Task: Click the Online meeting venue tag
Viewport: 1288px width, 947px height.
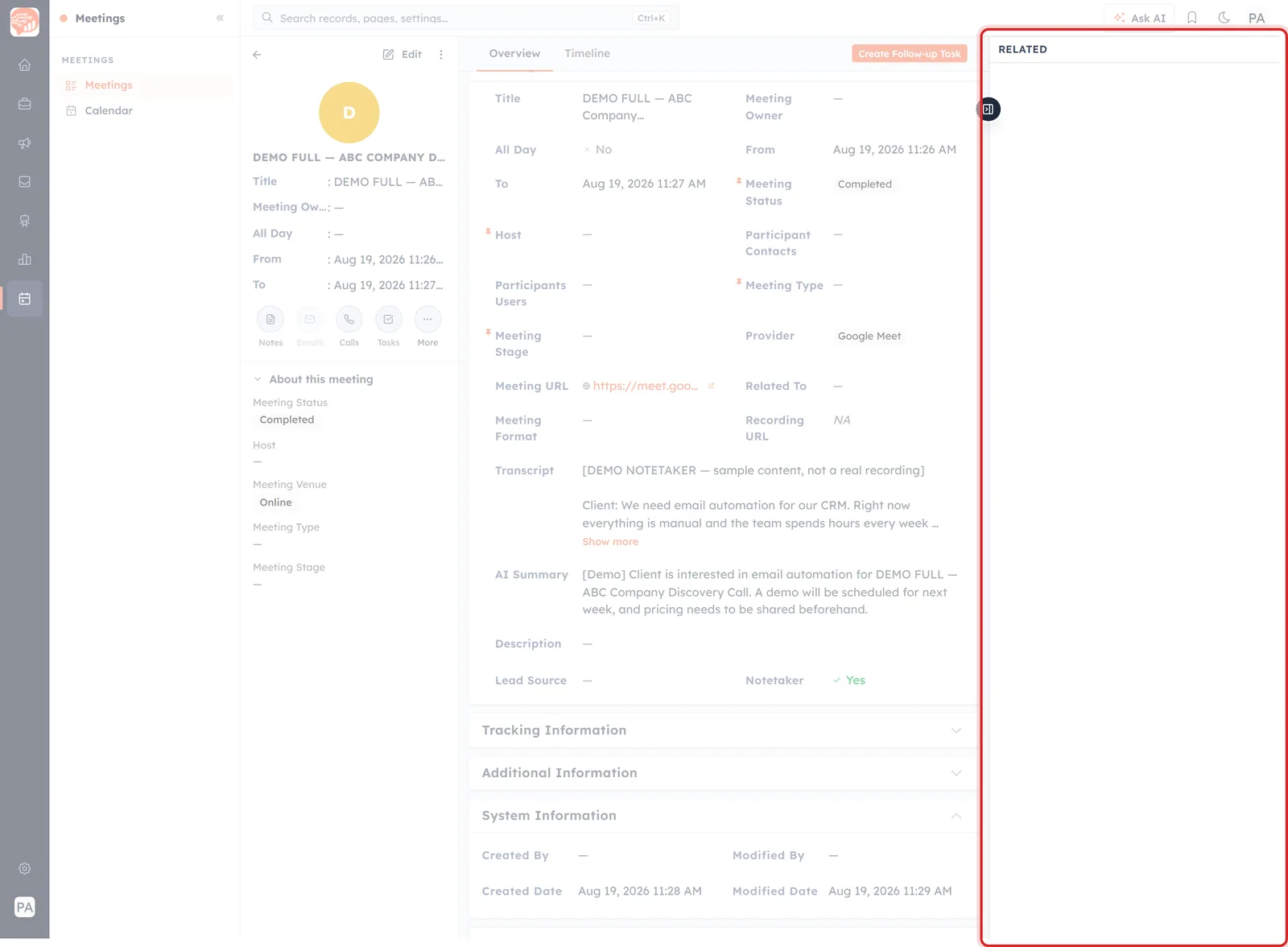Action: click(275, 502)
